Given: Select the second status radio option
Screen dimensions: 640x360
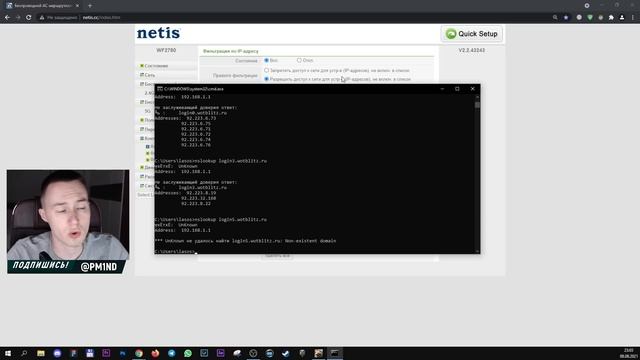Looking at the screenshot, I should 299,60.
